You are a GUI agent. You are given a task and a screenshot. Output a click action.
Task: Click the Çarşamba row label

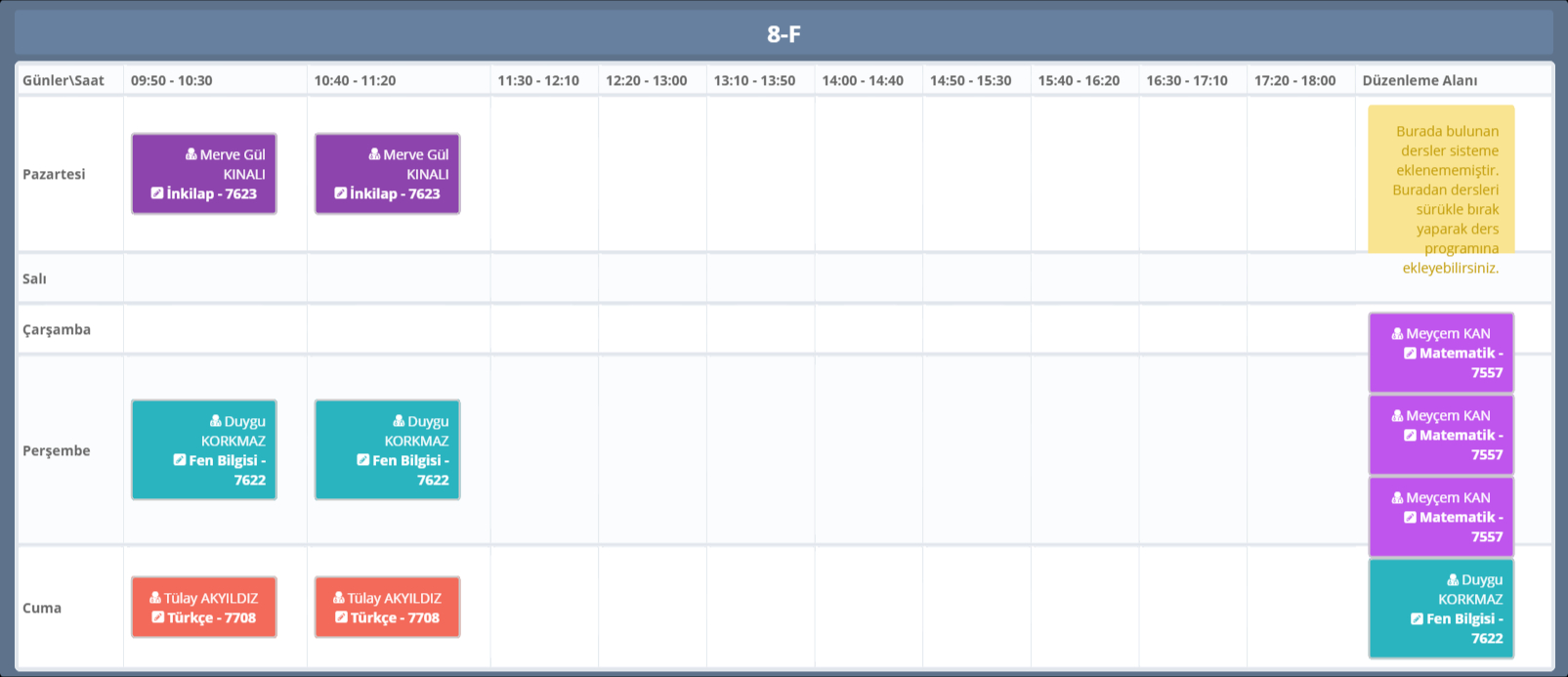(x=57, y=329)
